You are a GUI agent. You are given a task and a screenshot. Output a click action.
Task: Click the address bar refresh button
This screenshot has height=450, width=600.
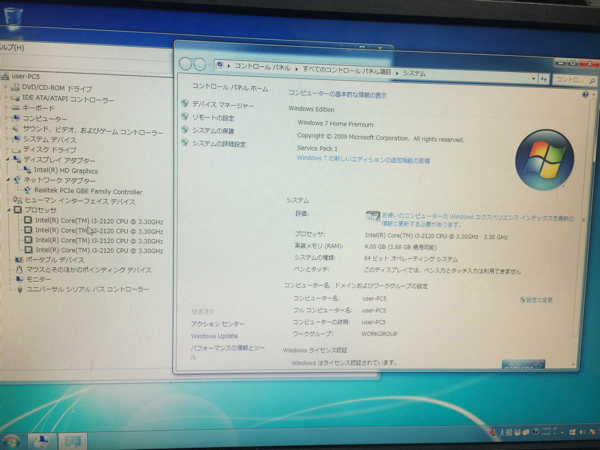tap(544, 79)
